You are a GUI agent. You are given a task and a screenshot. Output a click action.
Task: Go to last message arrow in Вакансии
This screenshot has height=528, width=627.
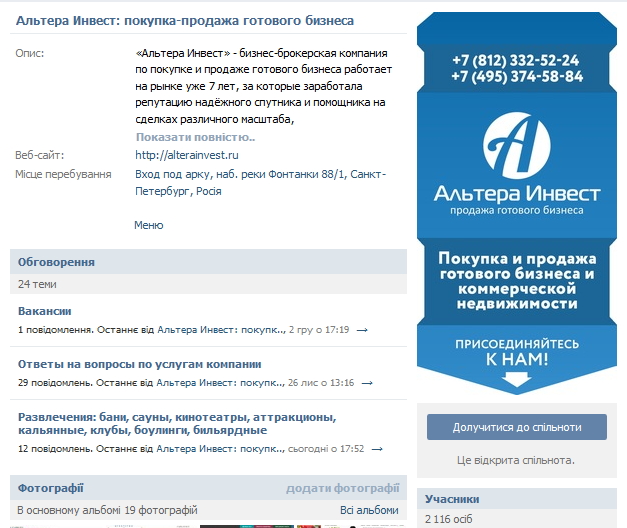[x=362, y=330]
